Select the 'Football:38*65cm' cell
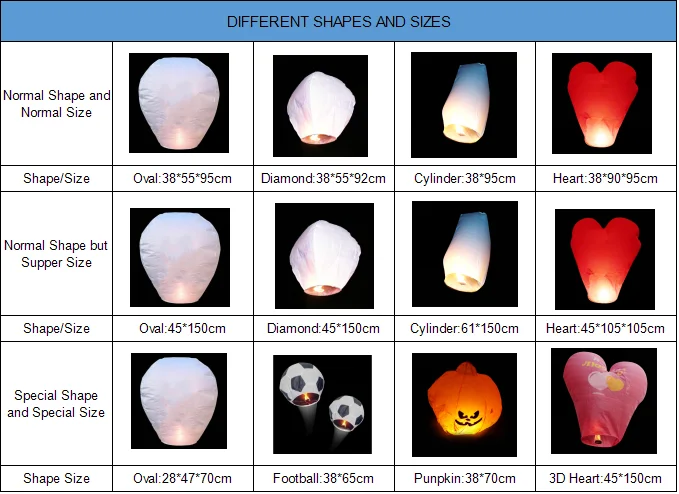This screenshot has width=679, height=494. [323, 478]
